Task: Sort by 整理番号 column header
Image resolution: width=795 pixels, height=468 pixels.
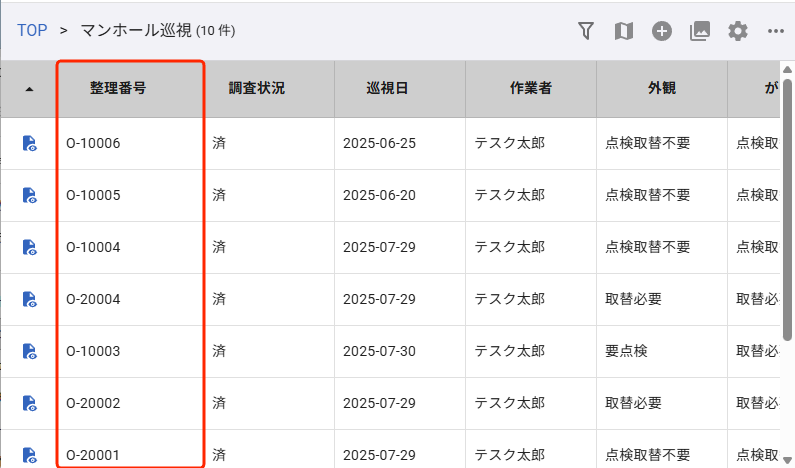Action: (x=118, y=88)
